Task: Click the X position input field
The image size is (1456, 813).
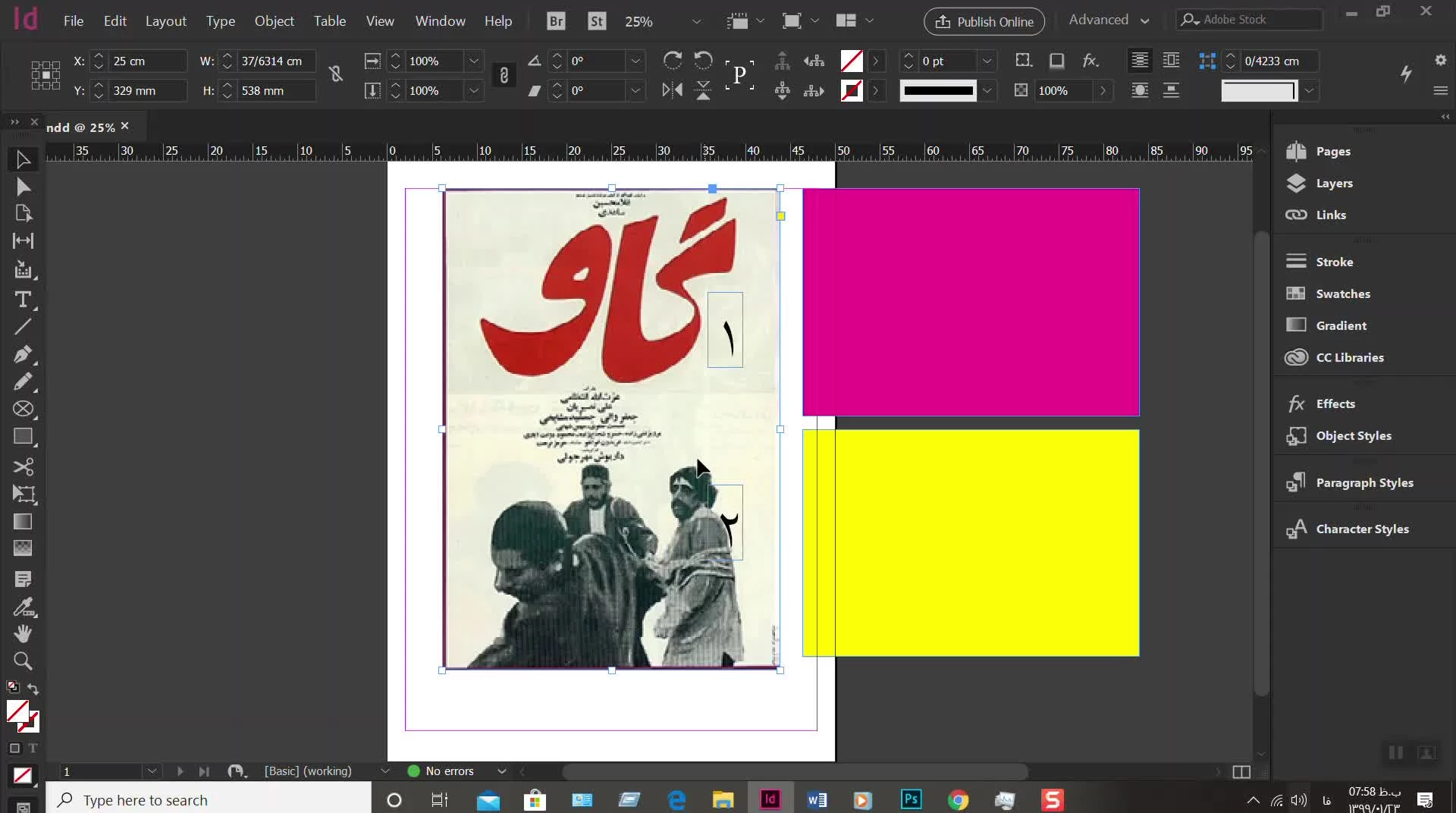Action: [147, 61]
